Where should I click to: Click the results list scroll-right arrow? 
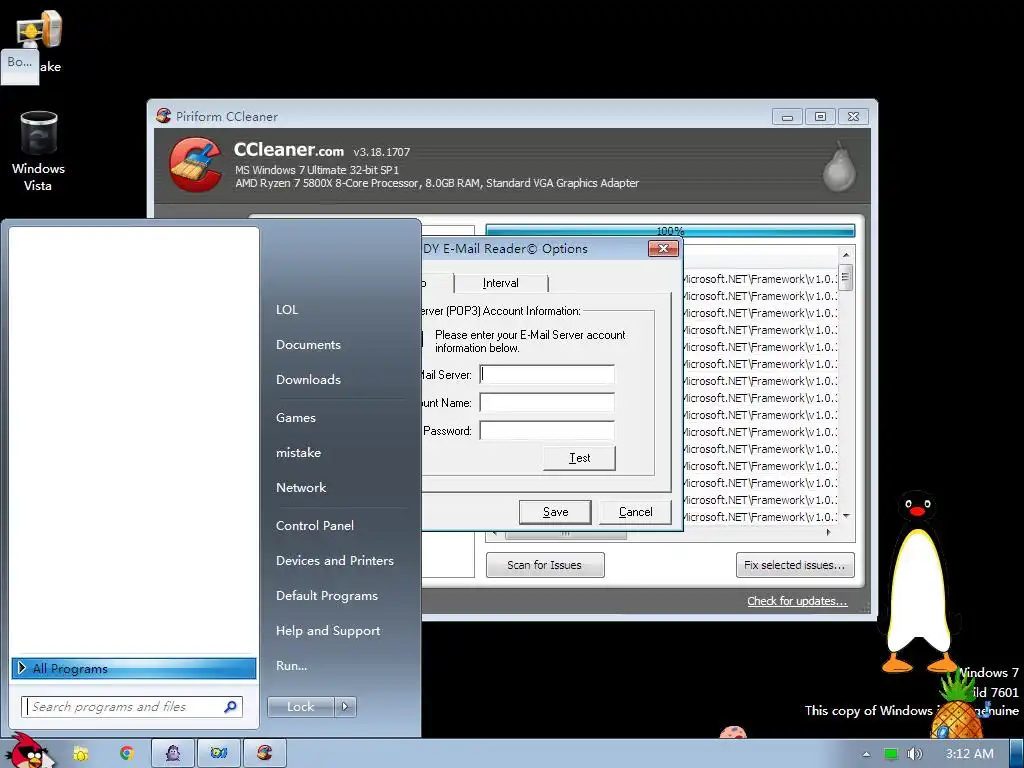click(829, 532)
